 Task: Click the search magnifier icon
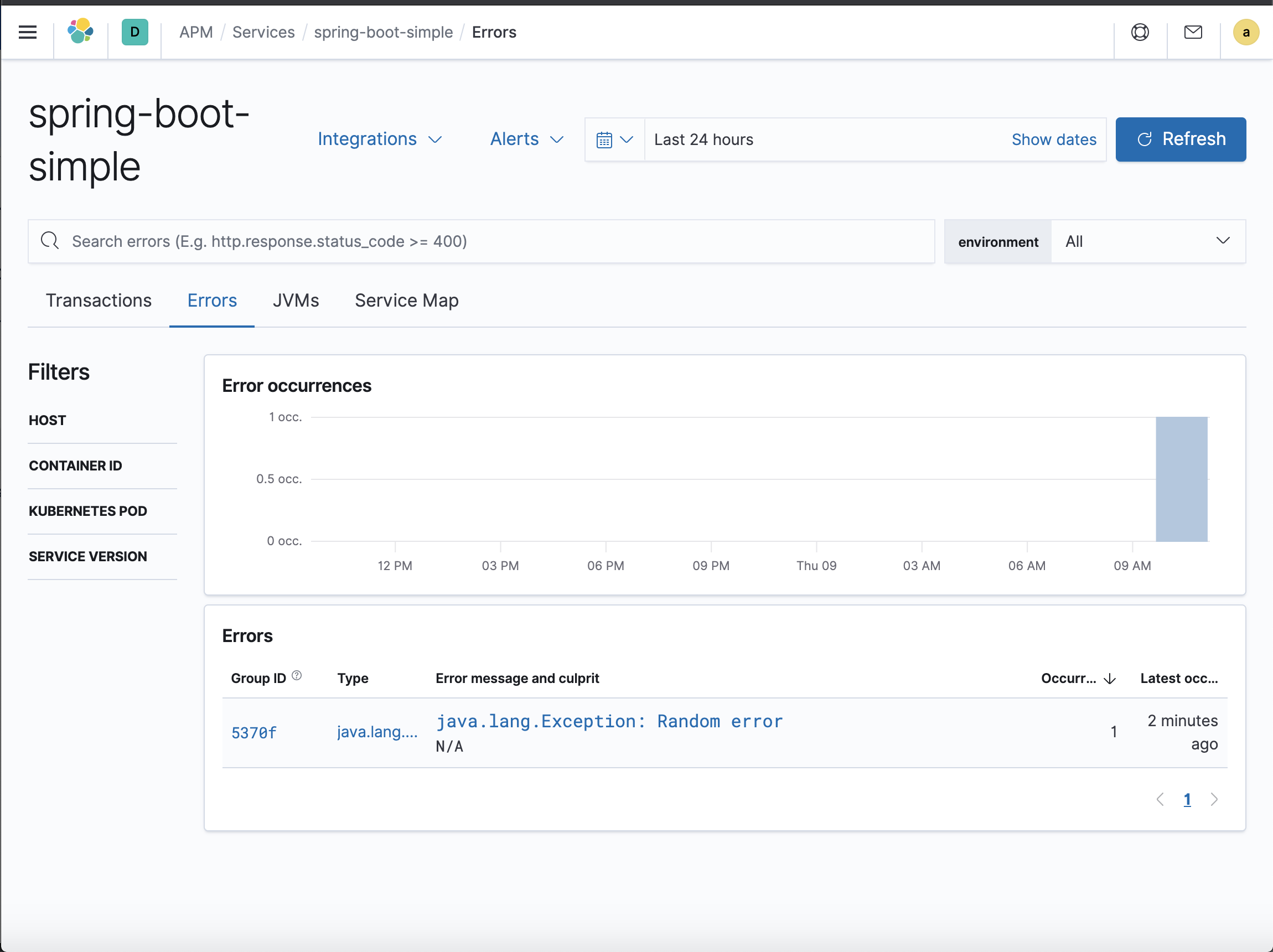click(x=50, y=241)
